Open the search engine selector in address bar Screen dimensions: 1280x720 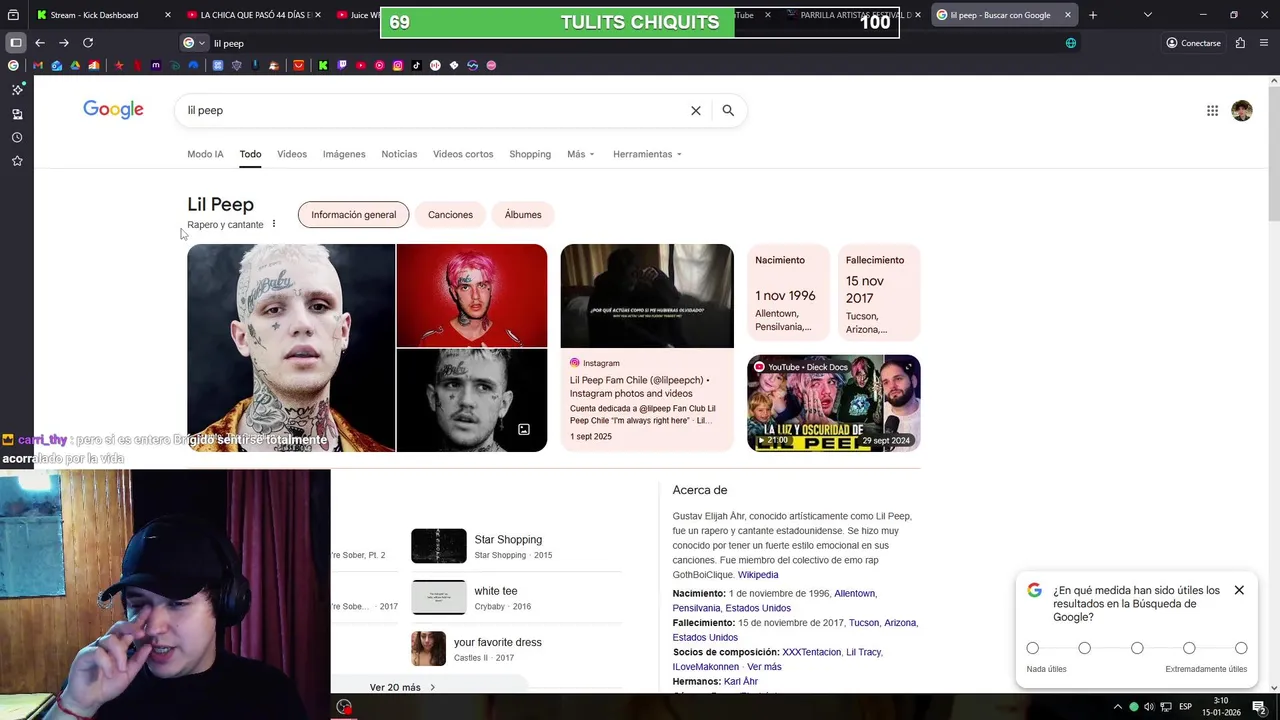click(194, 43)
